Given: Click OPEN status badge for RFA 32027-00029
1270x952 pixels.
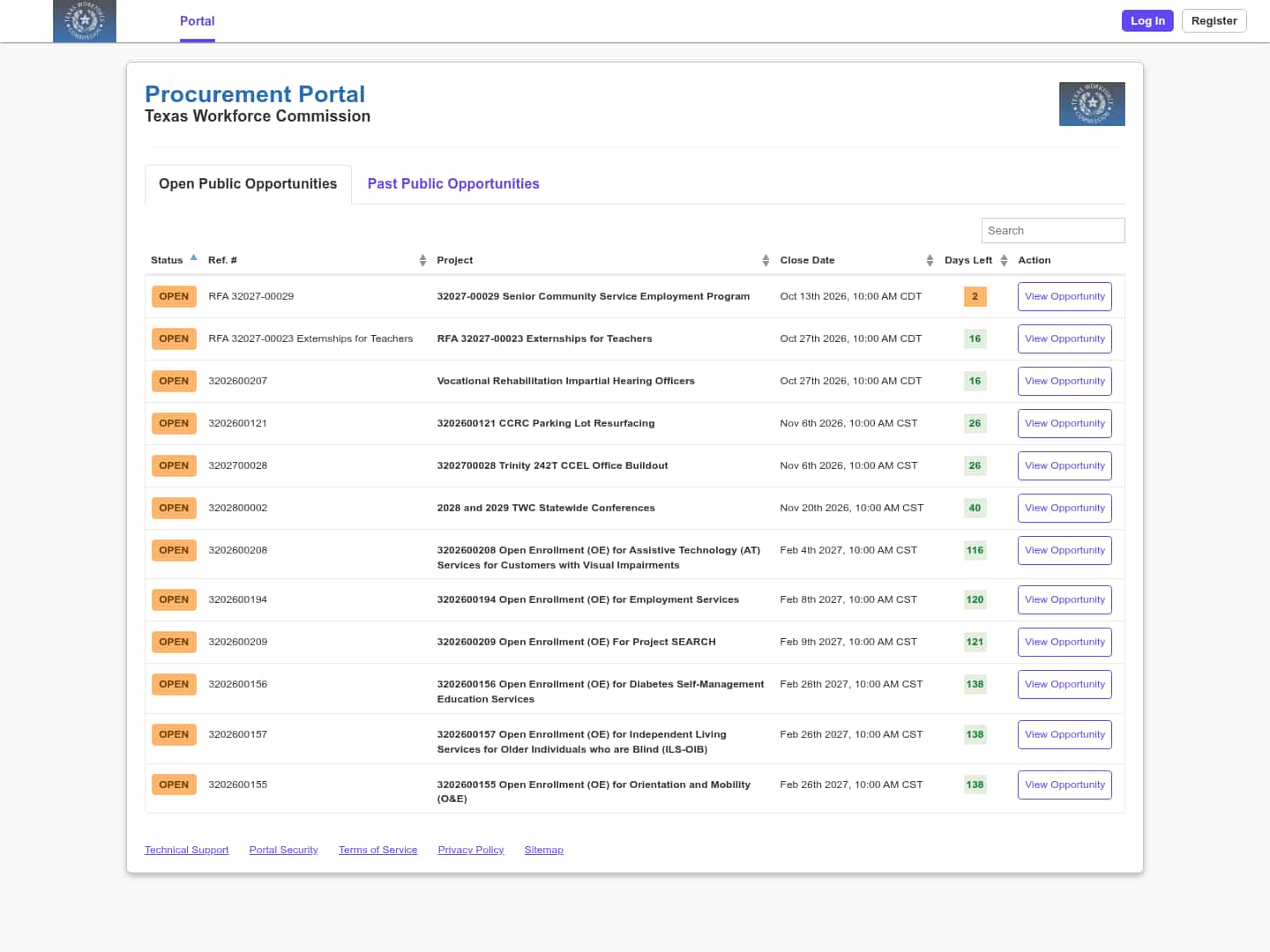Looking at the screenshot, I should [174, 297].
